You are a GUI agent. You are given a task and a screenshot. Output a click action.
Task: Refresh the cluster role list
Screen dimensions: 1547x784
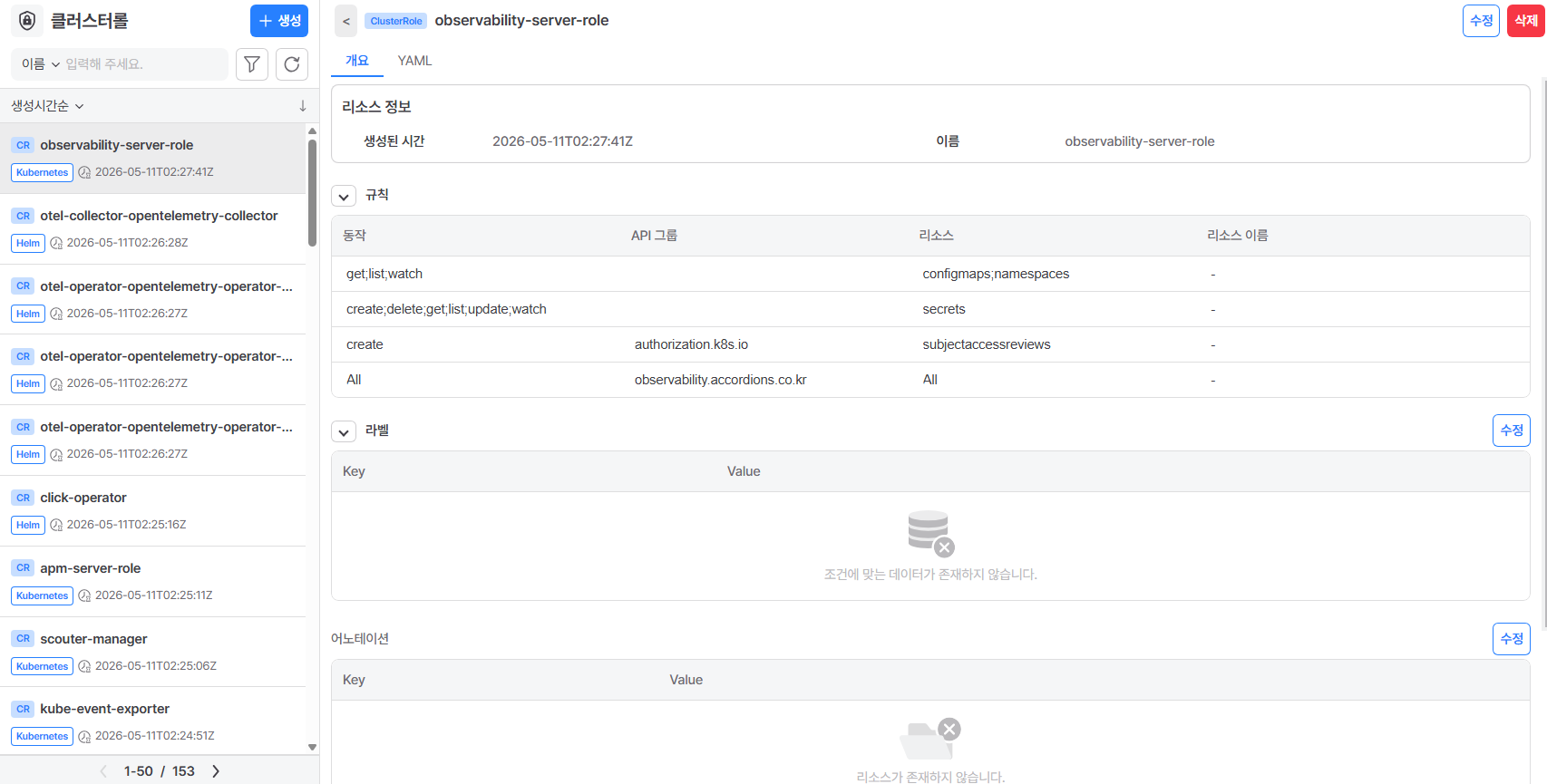click(292, 64)
